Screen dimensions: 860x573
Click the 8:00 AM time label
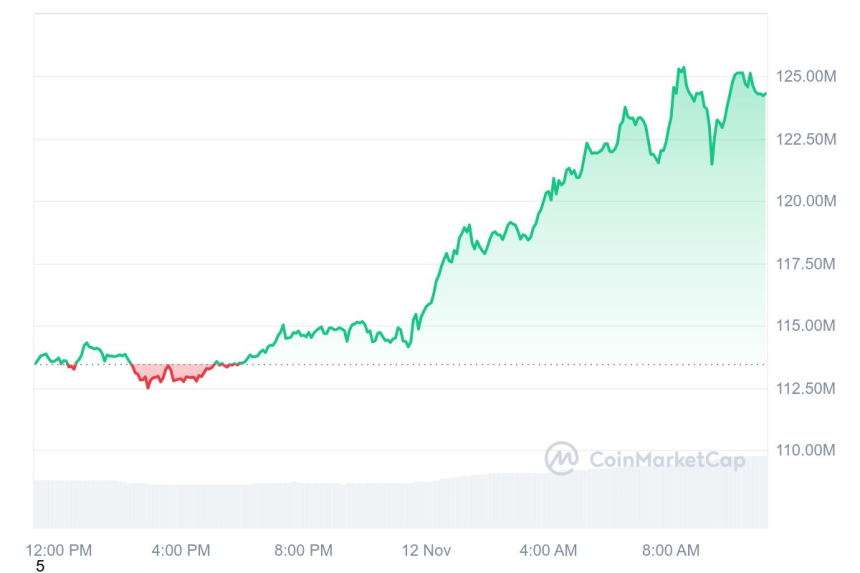671,550
